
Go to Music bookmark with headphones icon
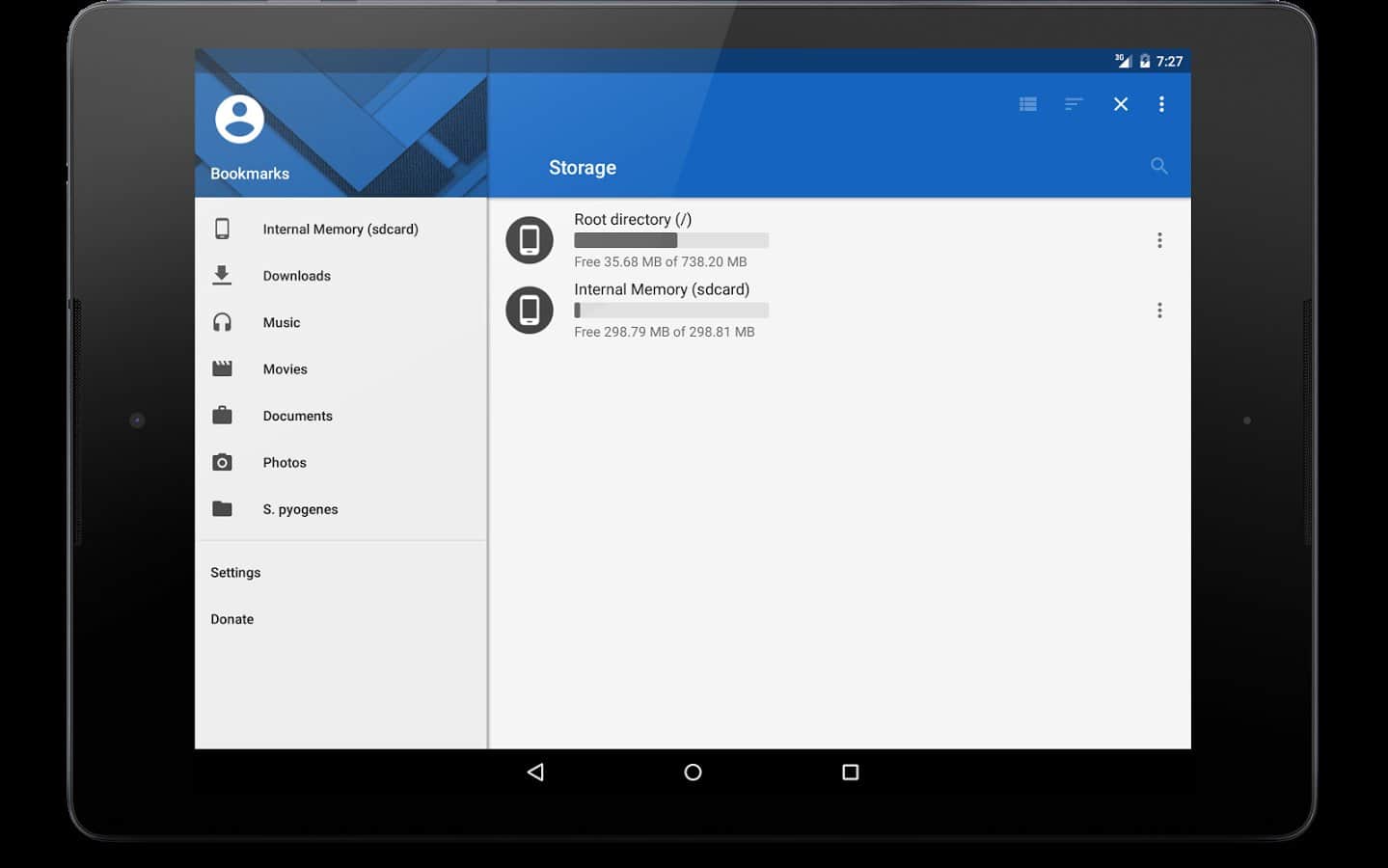pos(281,322)
